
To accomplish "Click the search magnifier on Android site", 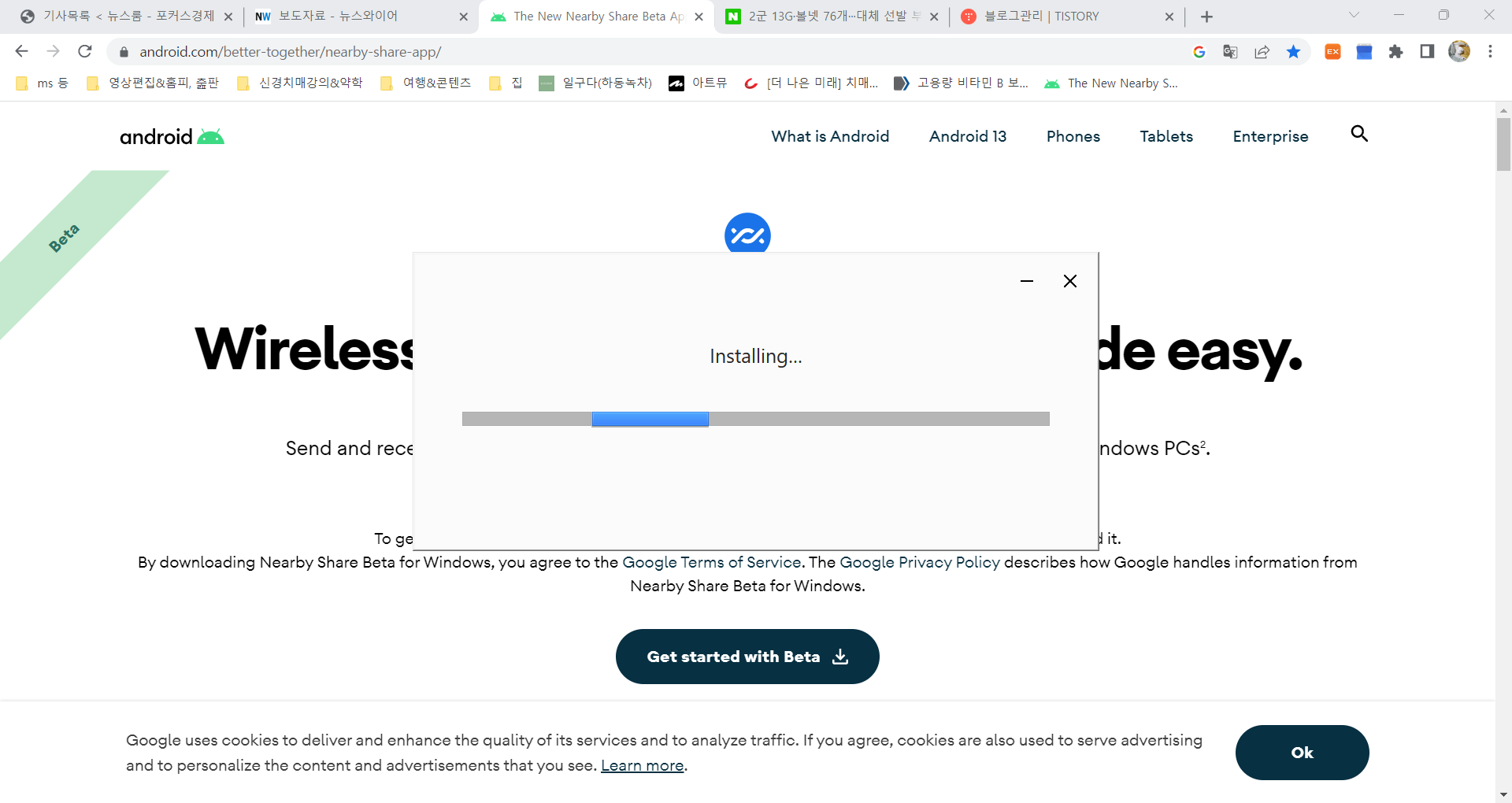I will (x=1359, y=134).
